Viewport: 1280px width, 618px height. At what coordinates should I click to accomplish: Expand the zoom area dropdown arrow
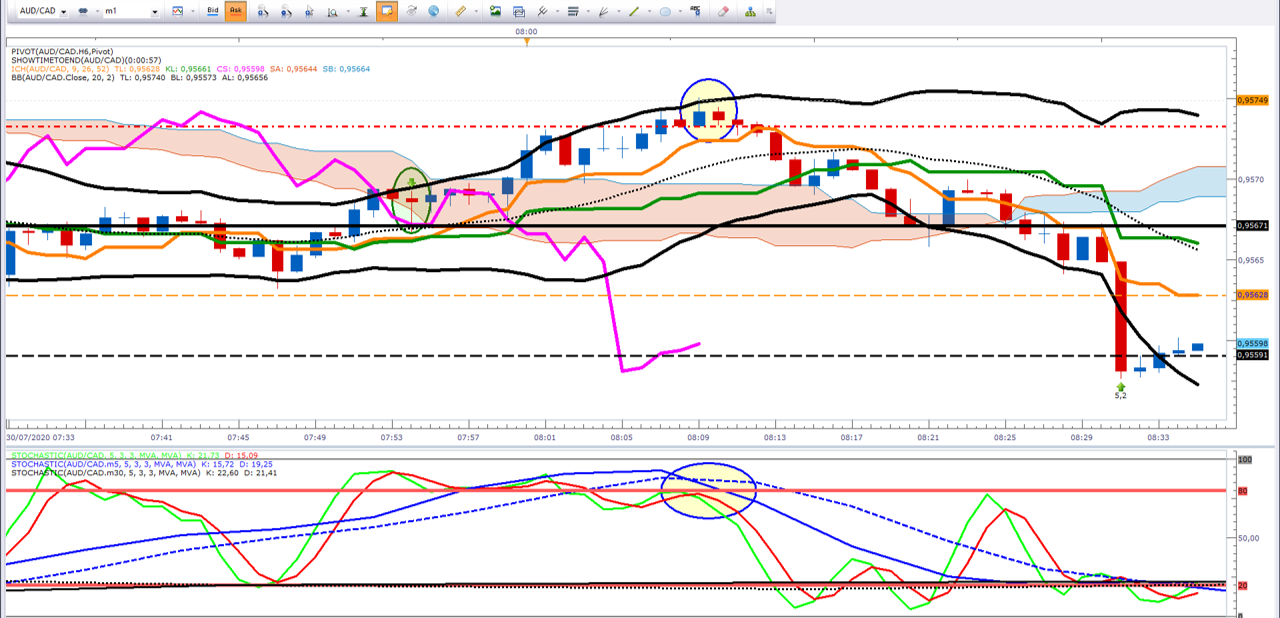tap(348, 12)
